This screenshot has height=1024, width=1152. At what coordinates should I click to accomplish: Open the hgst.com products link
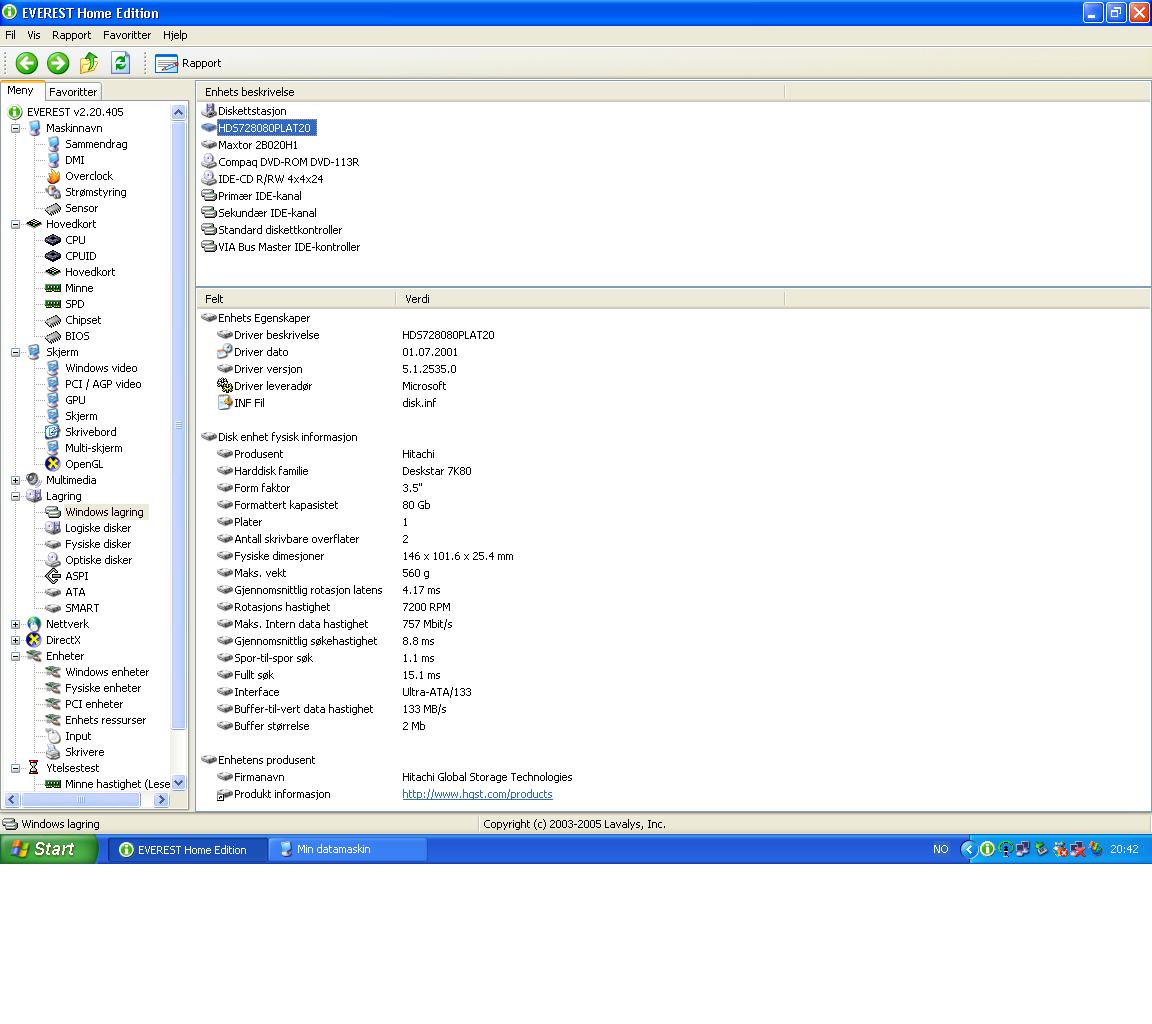(477, 794)
